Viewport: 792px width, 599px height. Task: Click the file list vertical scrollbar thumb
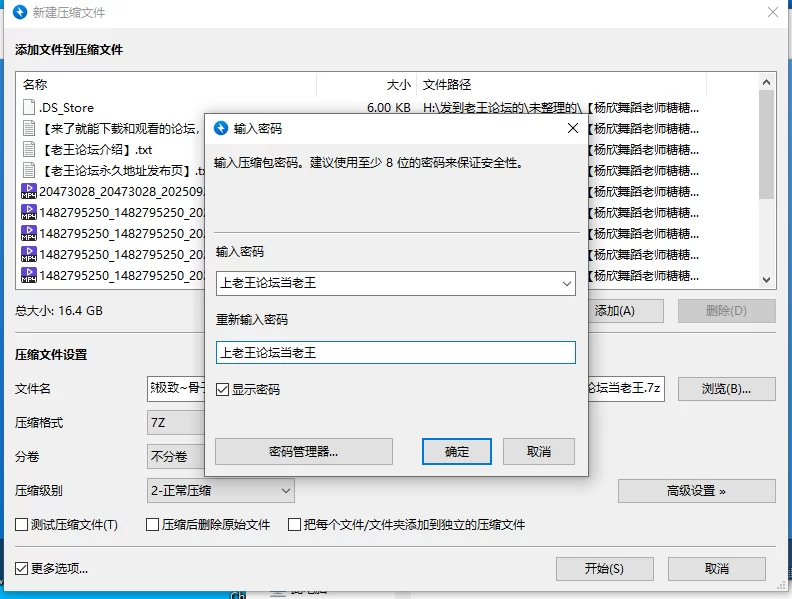(766, 144)
